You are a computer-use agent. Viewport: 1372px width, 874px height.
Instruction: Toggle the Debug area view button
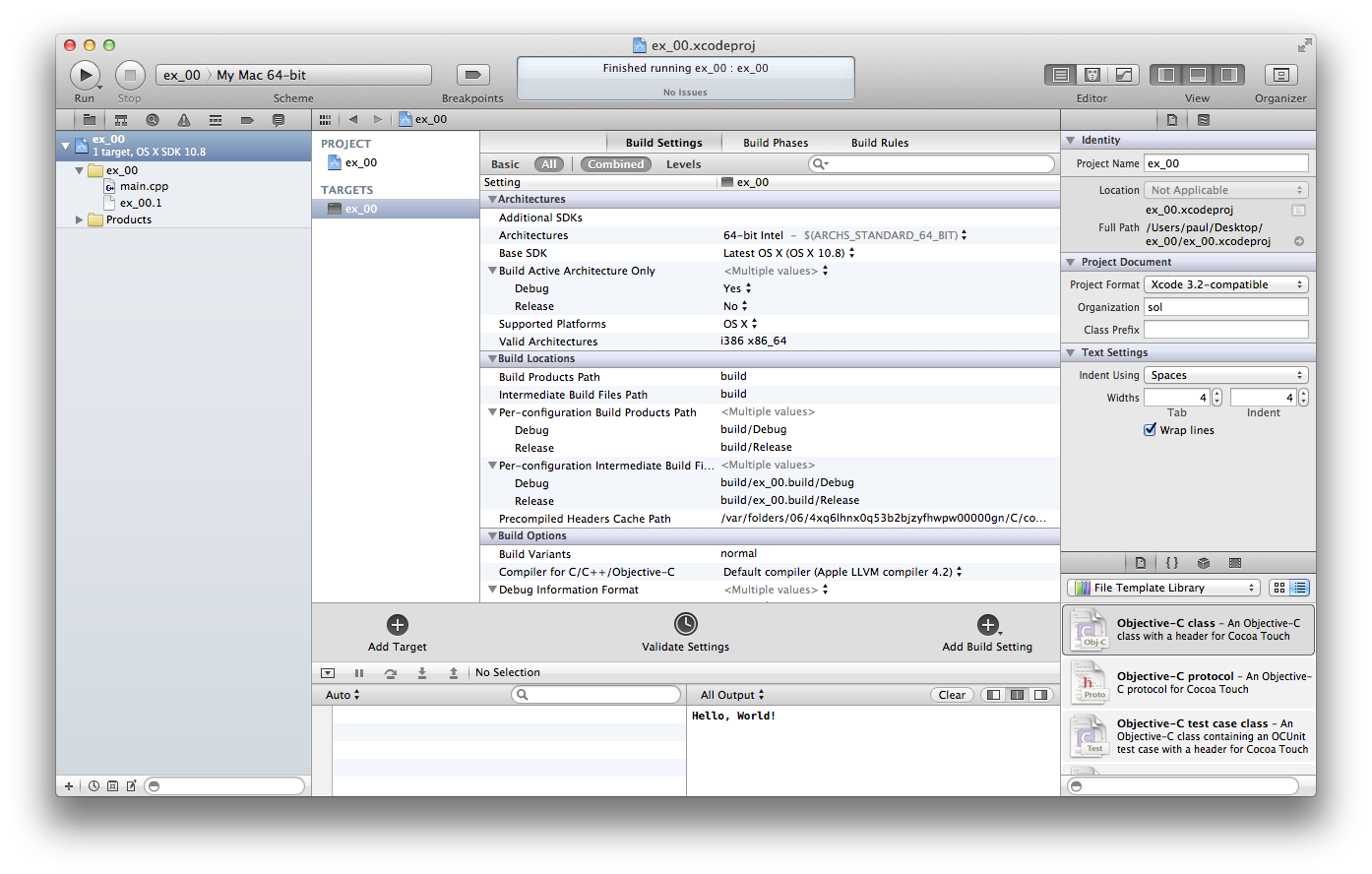coord(1198,75)
